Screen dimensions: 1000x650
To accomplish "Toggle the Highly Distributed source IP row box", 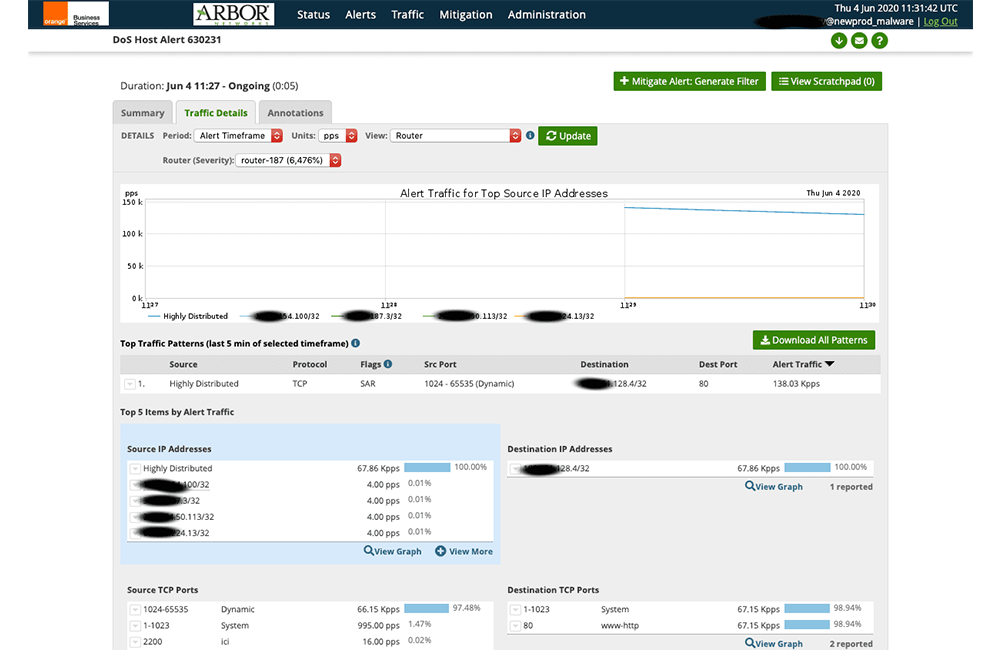I will point(135,469).
